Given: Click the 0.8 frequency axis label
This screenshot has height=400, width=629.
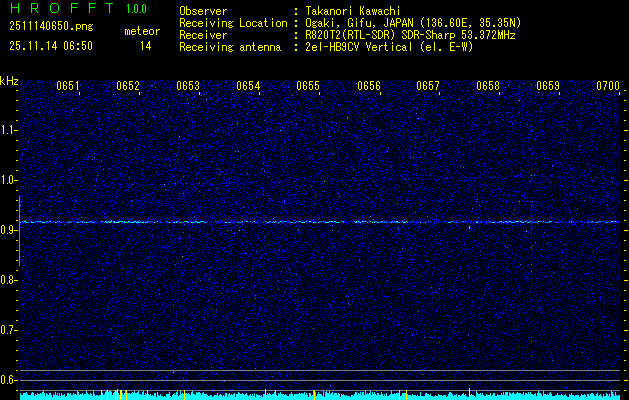Looking at the screenshot, I should pos(9,279).
